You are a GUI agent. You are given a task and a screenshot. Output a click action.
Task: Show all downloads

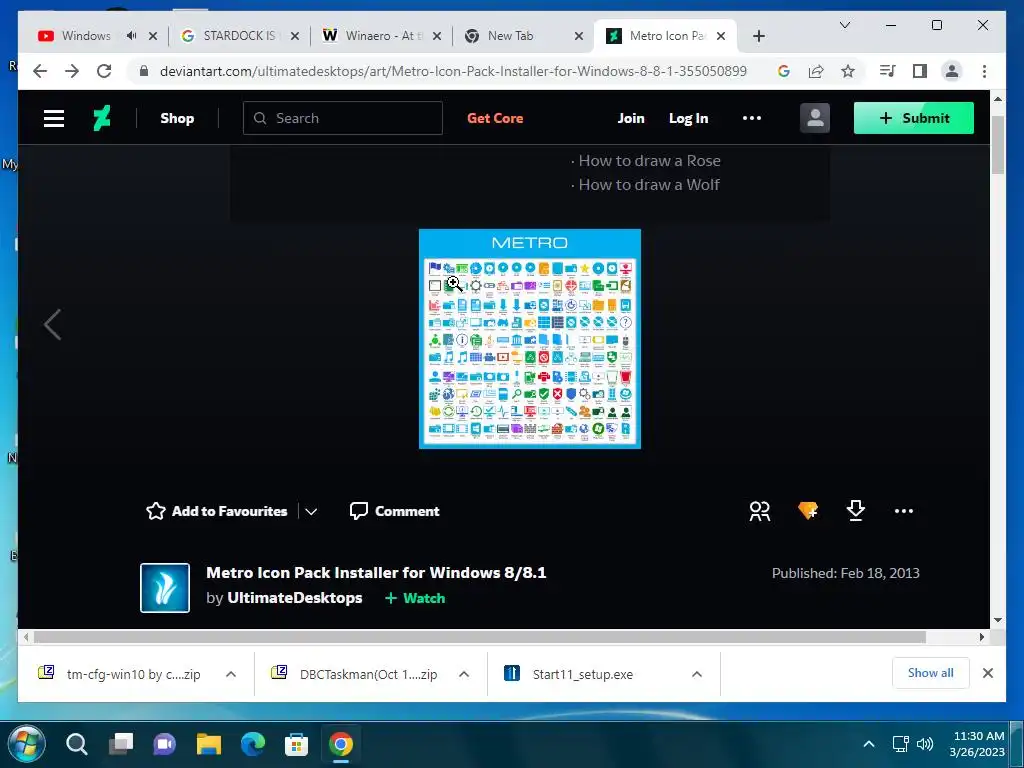pyautogui.click(x=931, y=673)
